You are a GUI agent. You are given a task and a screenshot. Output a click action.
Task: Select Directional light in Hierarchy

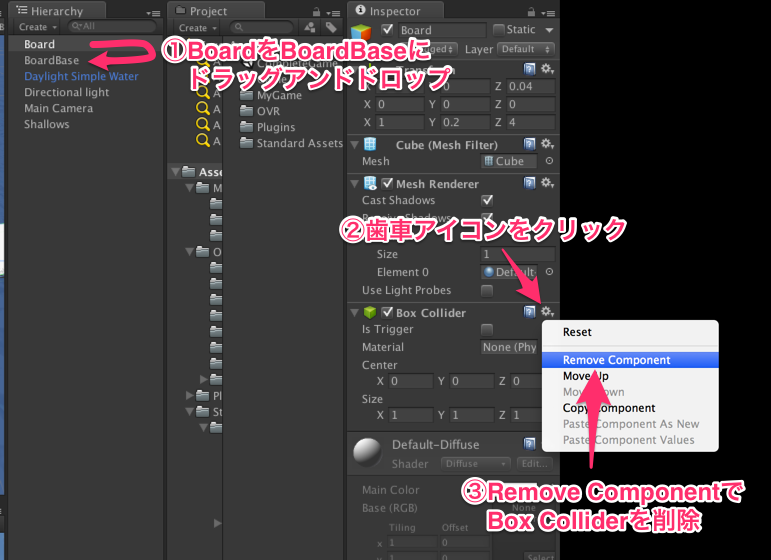66,92
